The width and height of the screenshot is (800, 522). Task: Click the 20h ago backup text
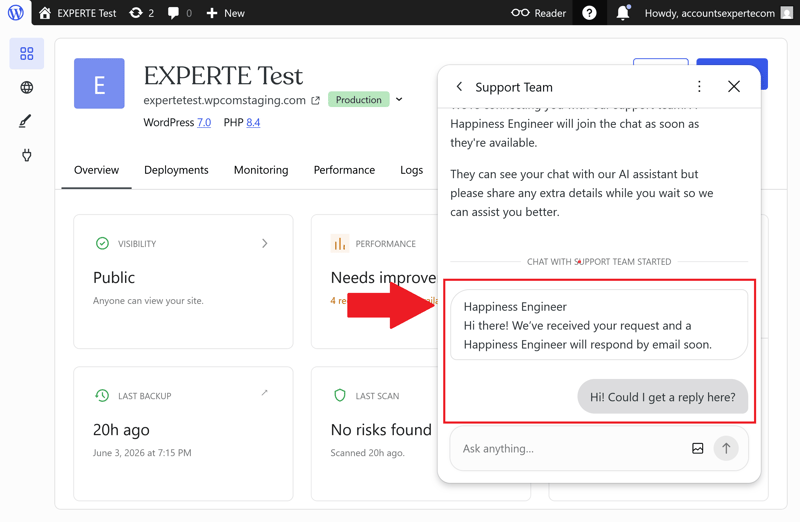[121, 430]
